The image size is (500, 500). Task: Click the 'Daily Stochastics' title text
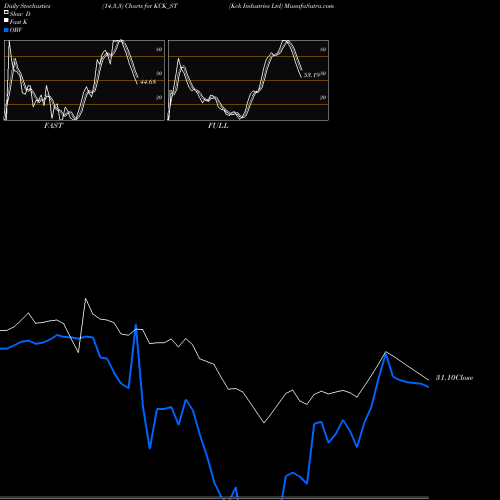click(x=27, y=6)
